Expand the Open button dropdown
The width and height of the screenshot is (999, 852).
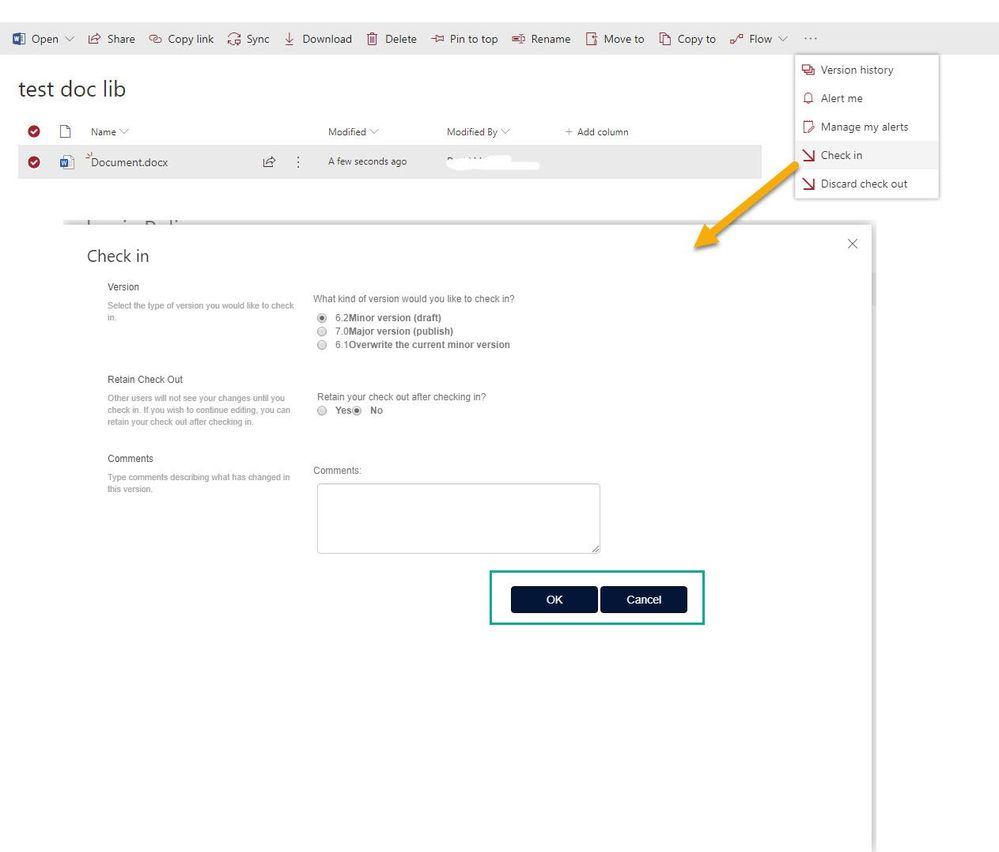click(x=68, y=38)
